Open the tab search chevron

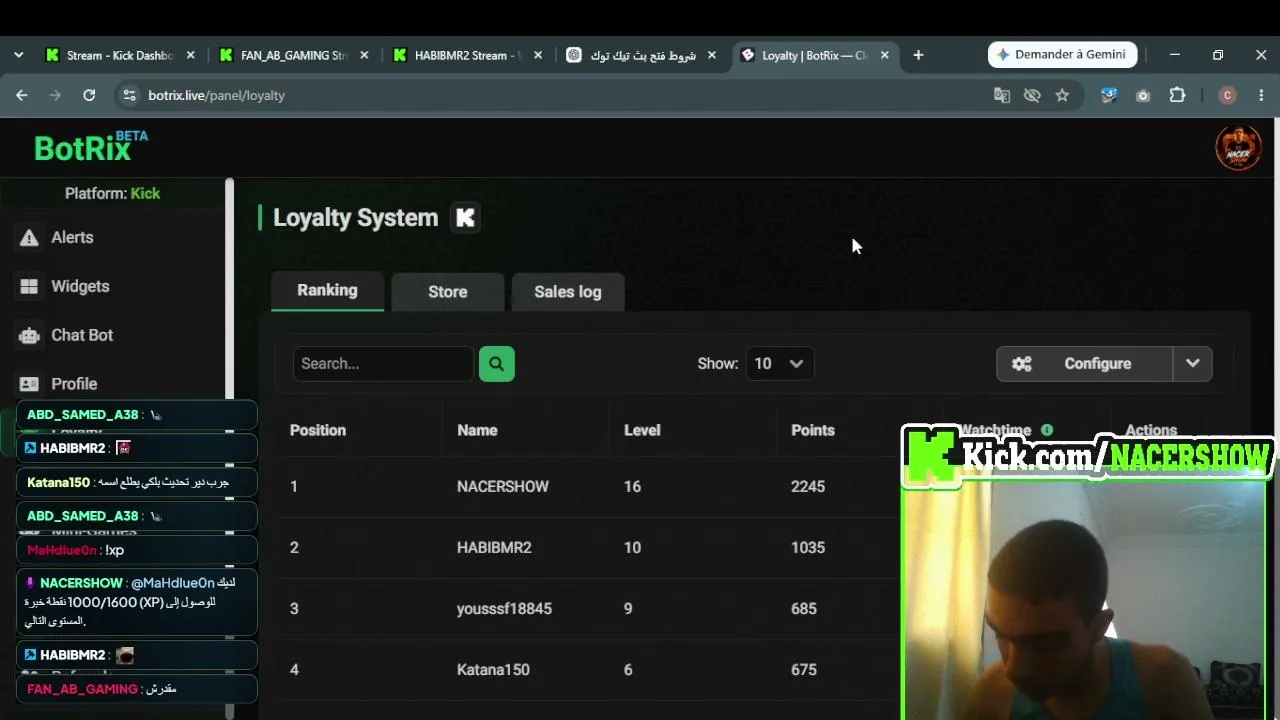(x=18, y=55)
